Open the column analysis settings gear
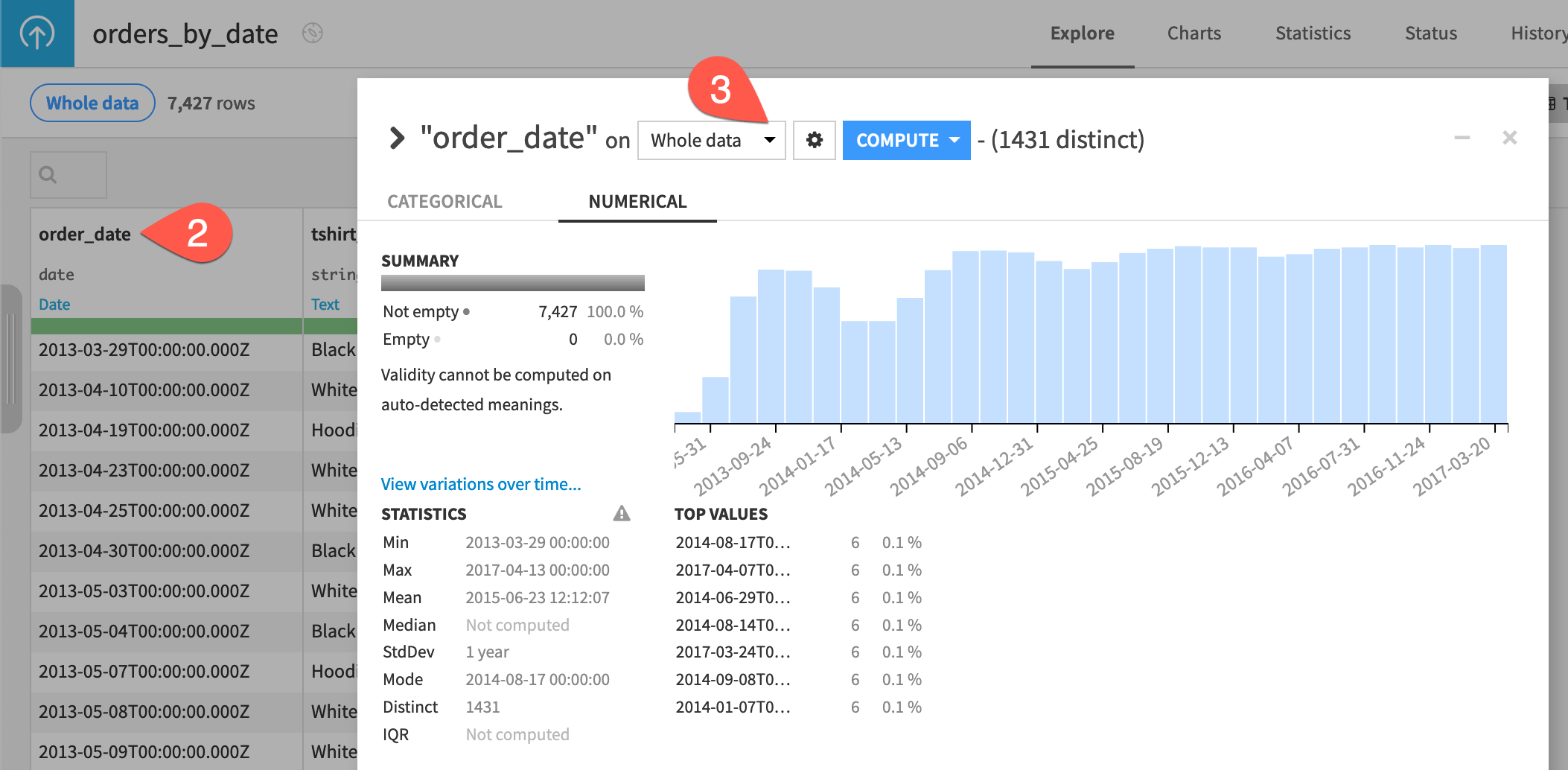1568x770 pixels. tap(814, 140)
